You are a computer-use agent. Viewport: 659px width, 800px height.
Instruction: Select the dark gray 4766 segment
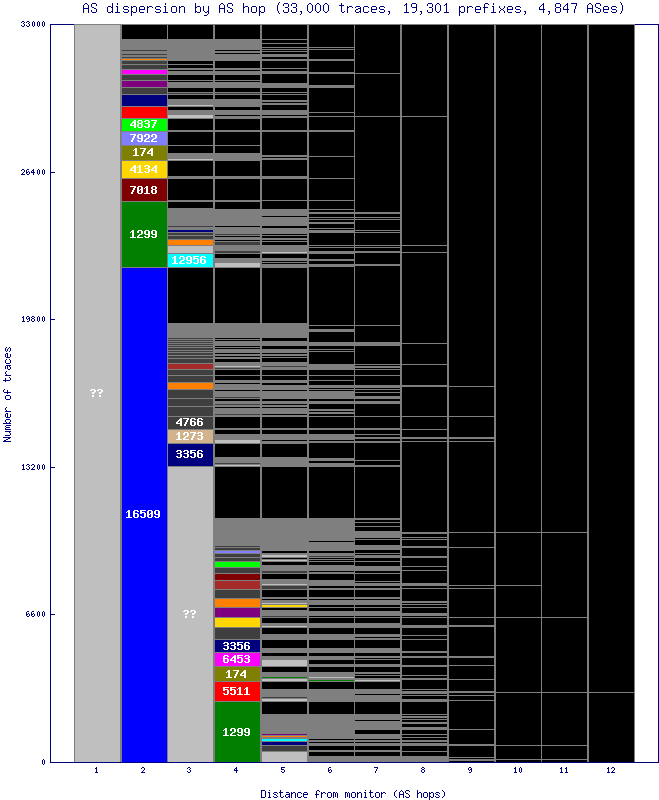190,422
